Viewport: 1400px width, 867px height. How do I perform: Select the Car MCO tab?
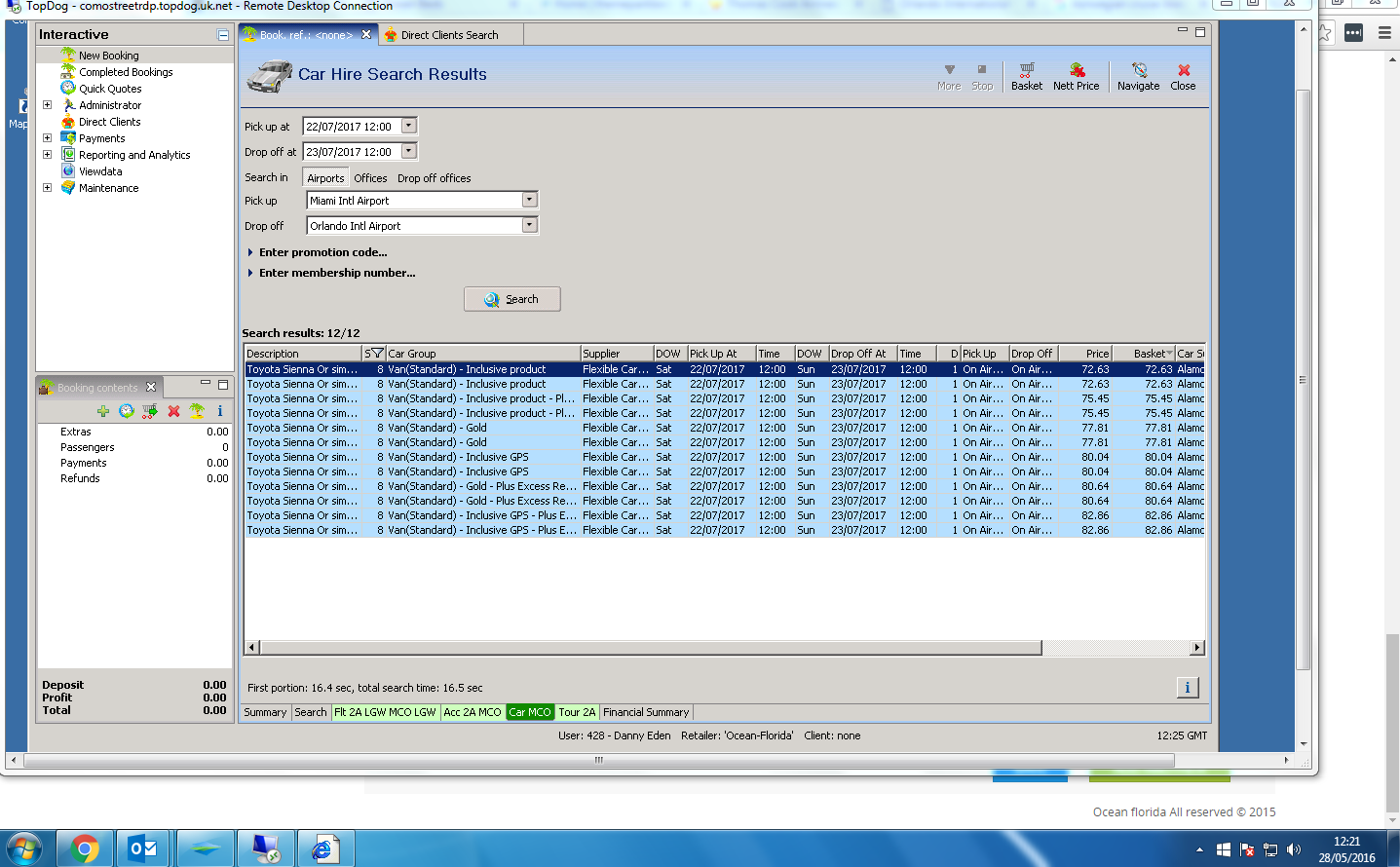[x=530, y=712]
